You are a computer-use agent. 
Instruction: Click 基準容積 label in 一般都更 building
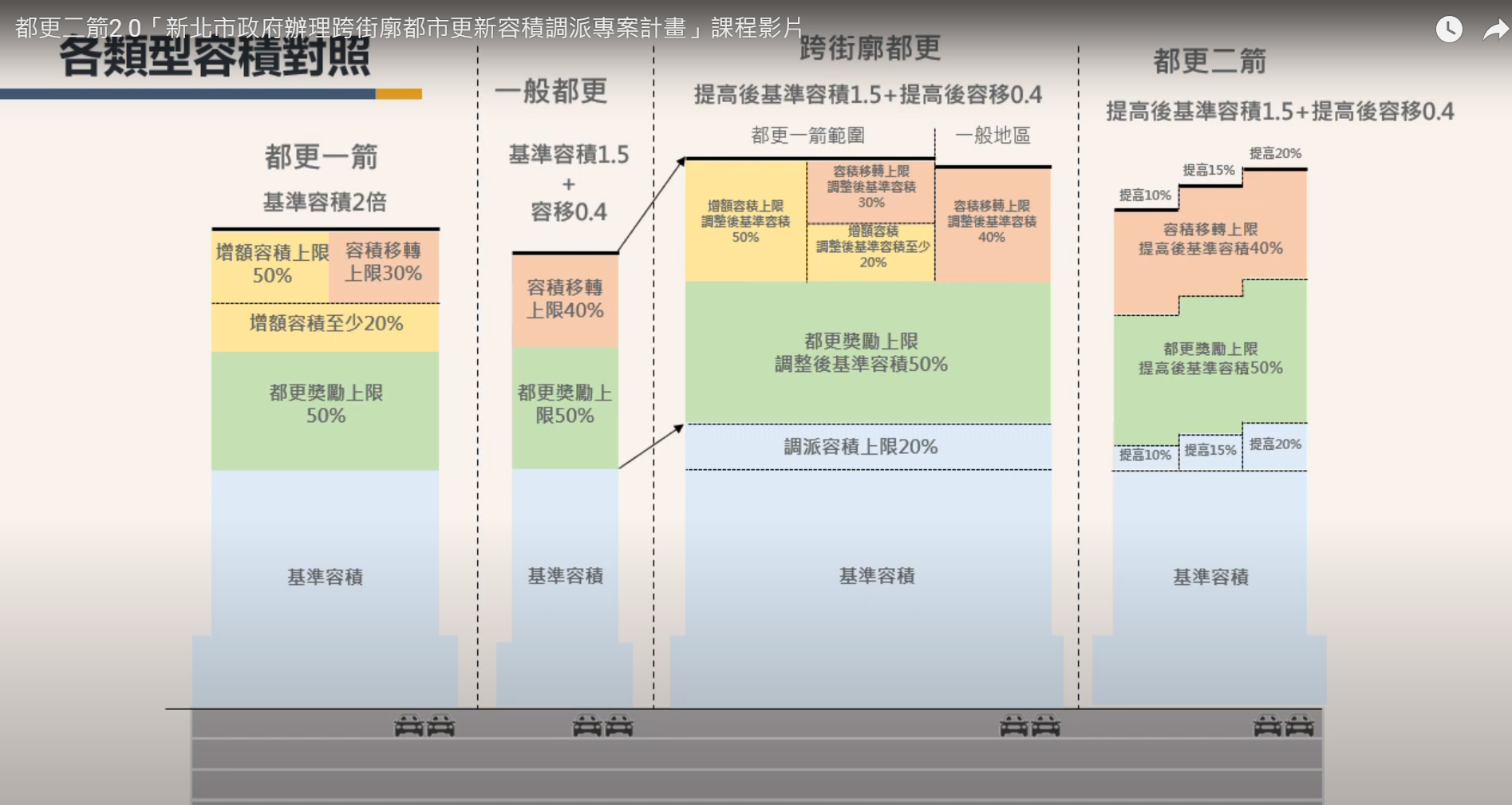pyautogui.click(x=565, y=576)
